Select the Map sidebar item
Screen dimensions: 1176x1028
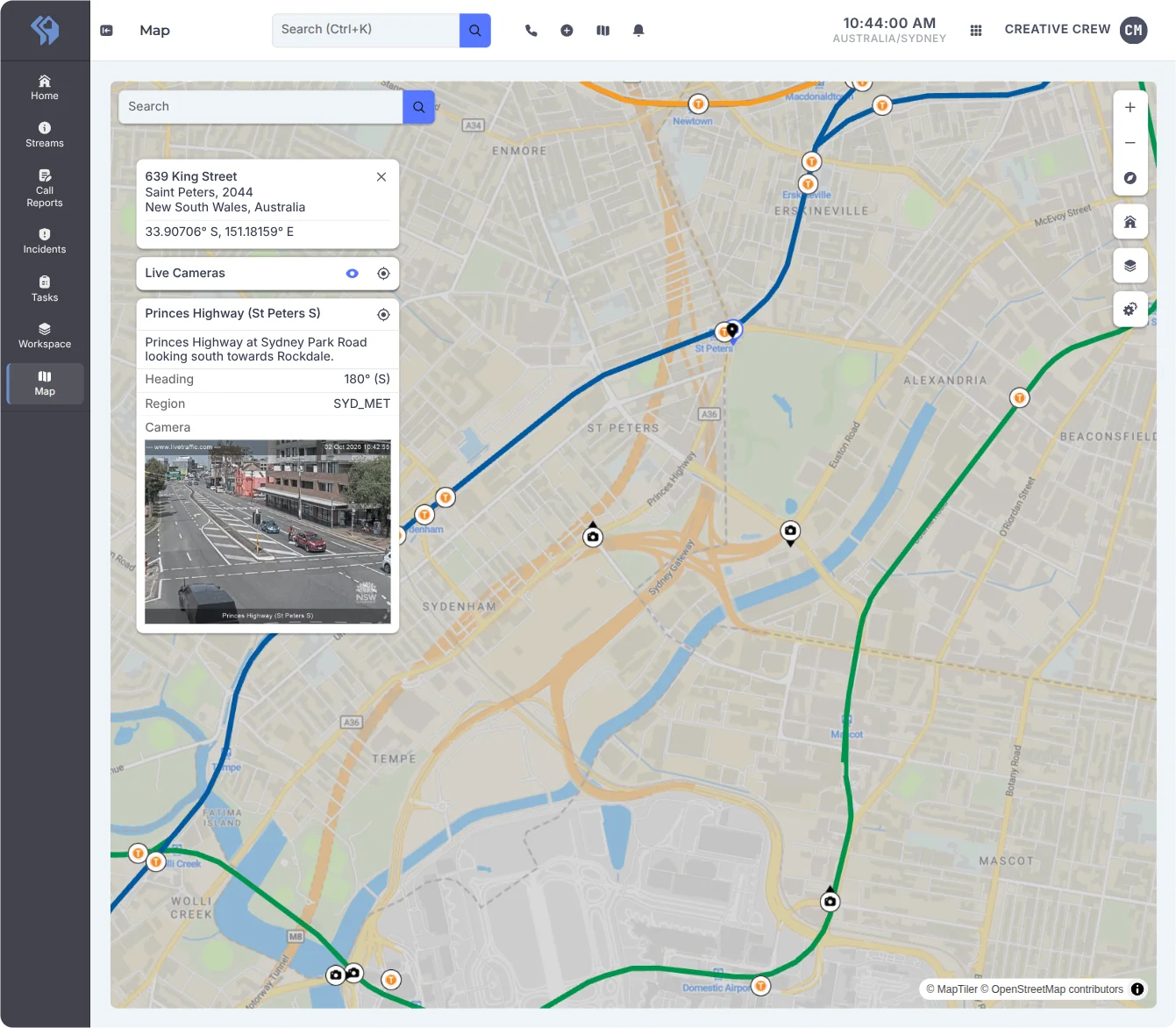click(x=45, y=383)
